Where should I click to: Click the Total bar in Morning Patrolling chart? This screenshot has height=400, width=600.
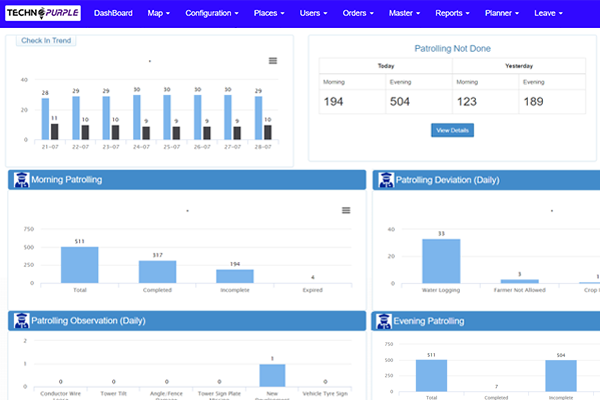pyautogui.click(x=80, y=265)
